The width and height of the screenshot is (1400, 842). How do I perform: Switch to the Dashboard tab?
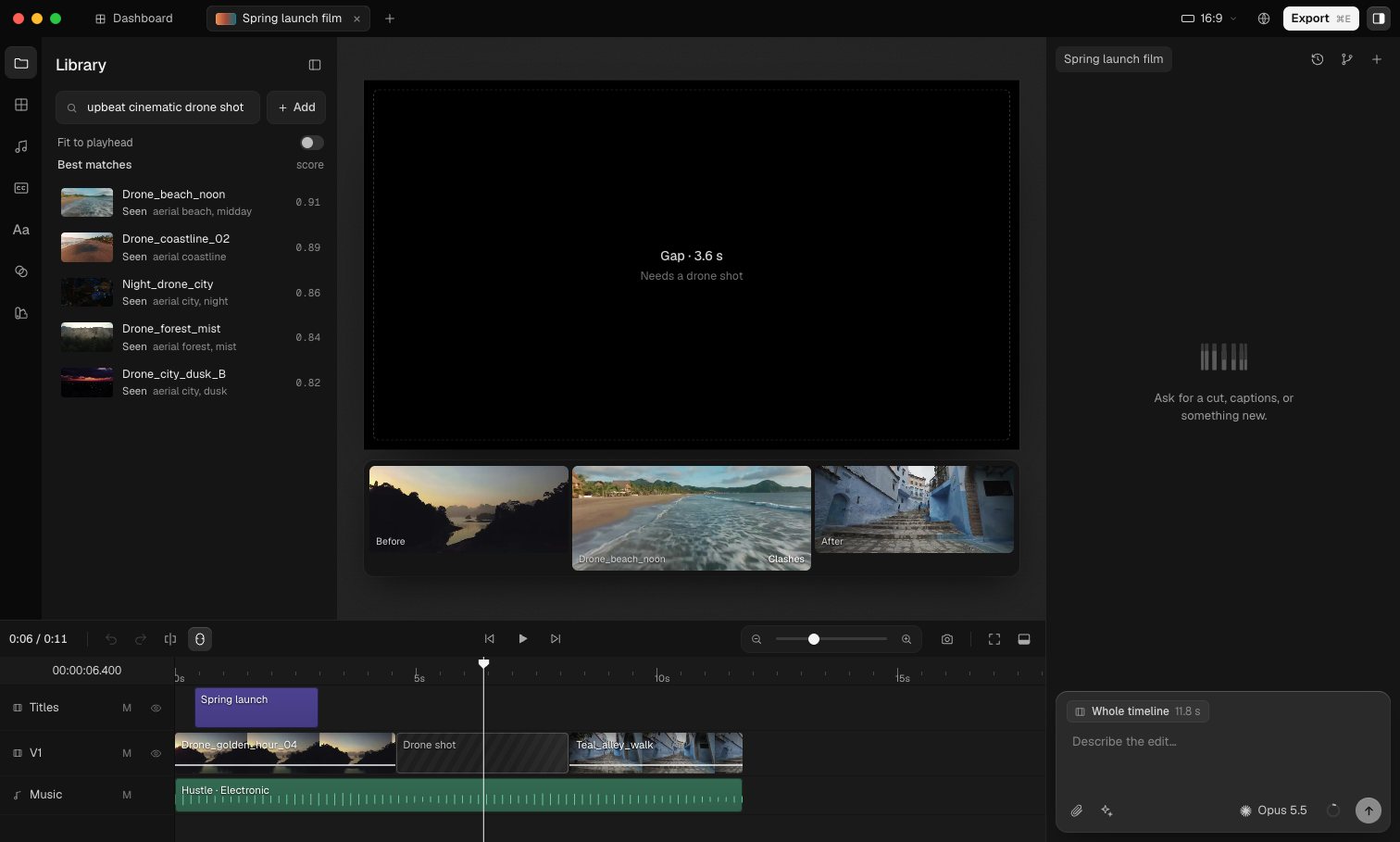(x=134, y=19)
